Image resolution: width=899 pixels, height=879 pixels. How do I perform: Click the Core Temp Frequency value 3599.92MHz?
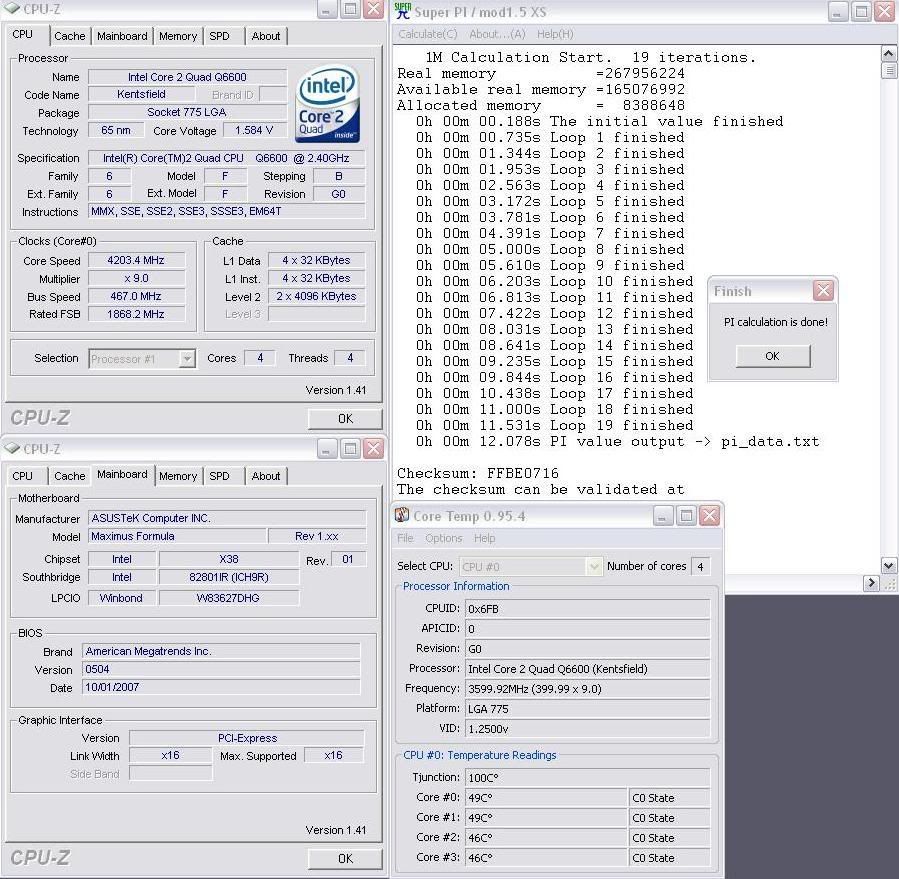[588, 689]
